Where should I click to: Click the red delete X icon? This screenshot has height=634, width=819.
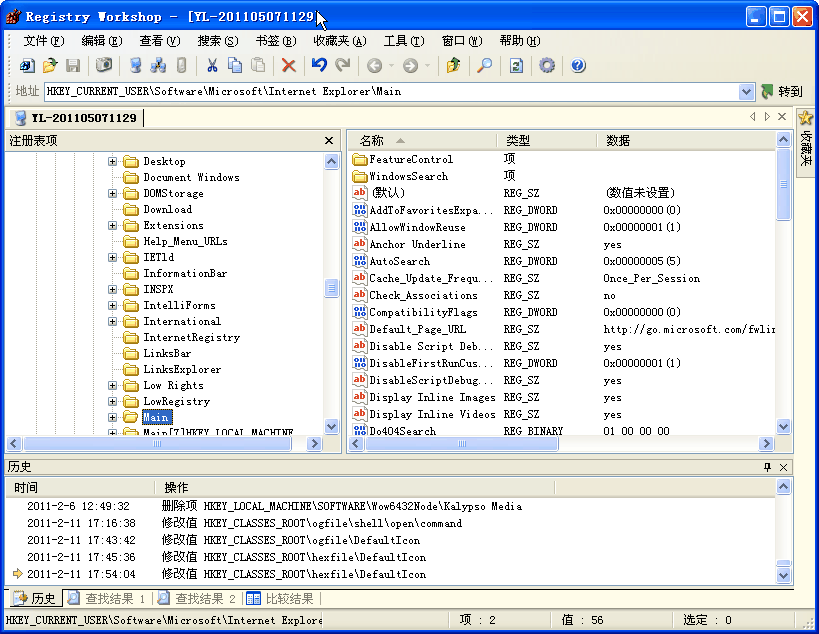tap(288, 66)
